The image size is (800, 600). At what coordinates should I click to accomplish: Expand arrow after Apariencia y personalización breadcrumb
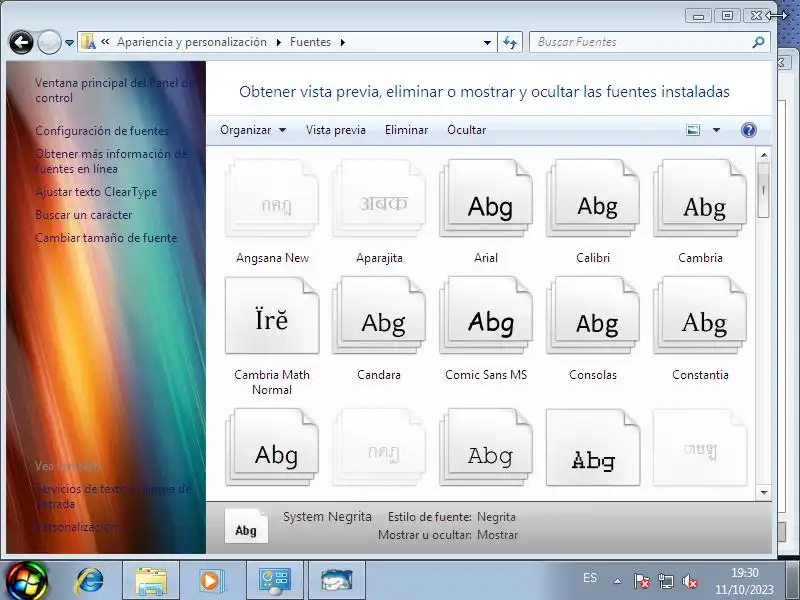click(x=279, y=42)
